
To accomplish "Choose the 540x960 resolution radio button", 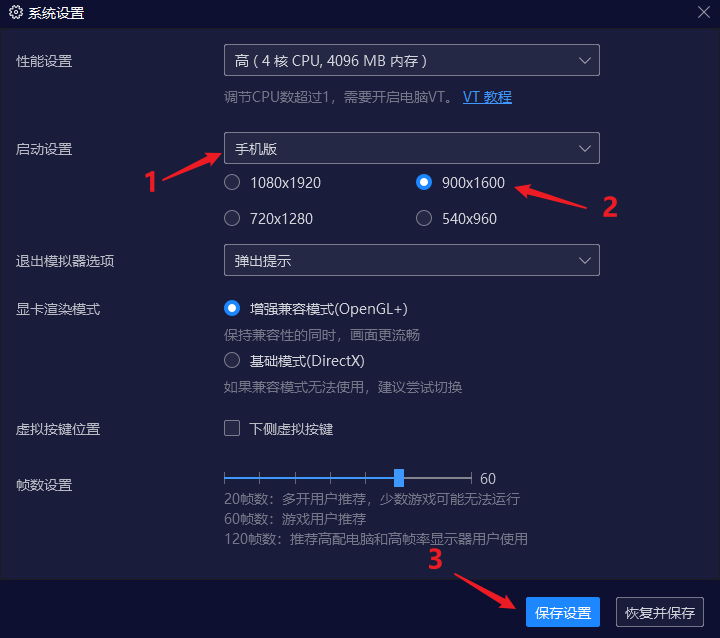I will [424, 218].
